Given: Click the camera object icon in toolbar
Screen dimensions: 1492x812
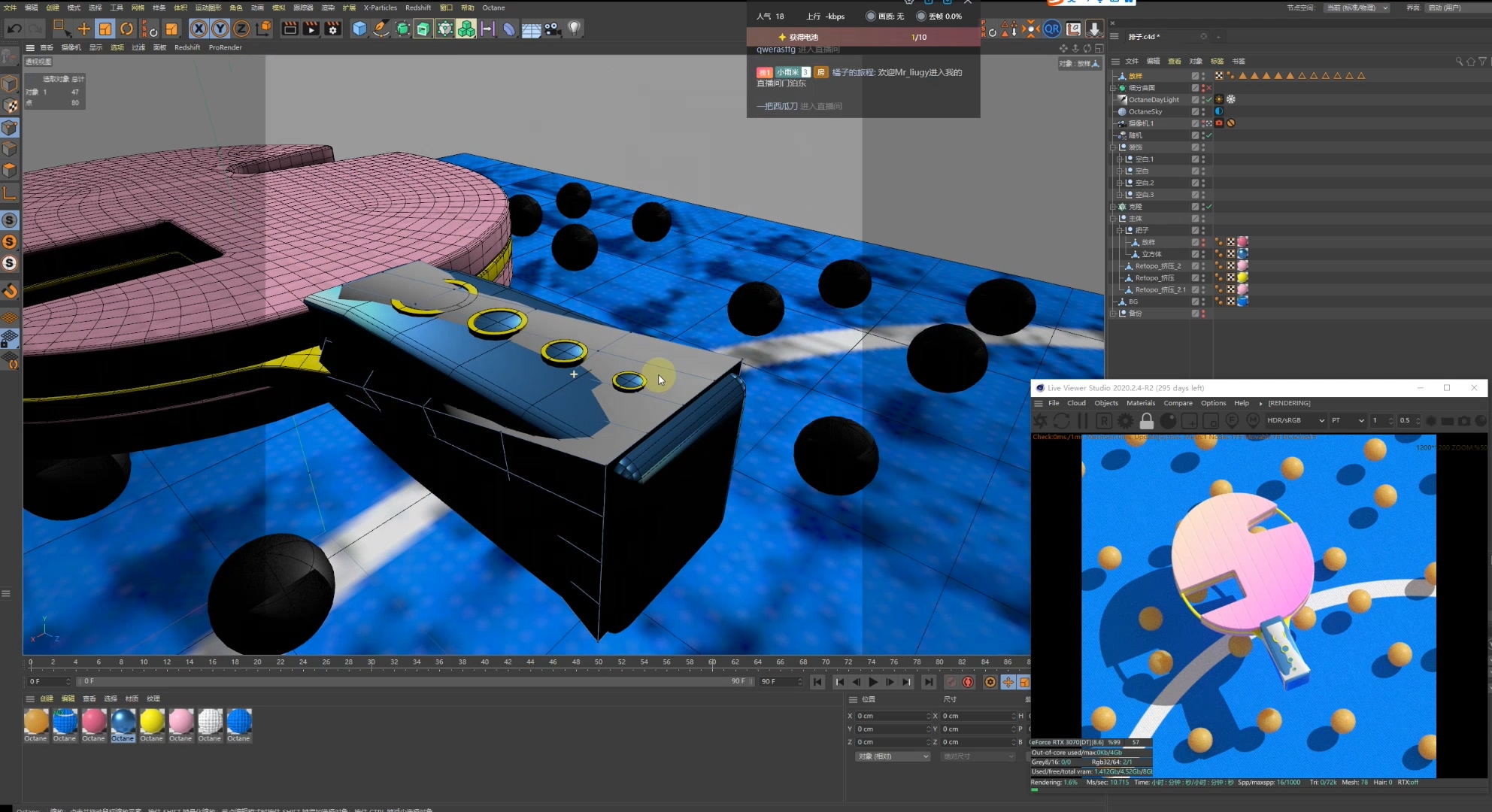Looking at the screenshot, I should pyautogui.click(x=553, y=29).
